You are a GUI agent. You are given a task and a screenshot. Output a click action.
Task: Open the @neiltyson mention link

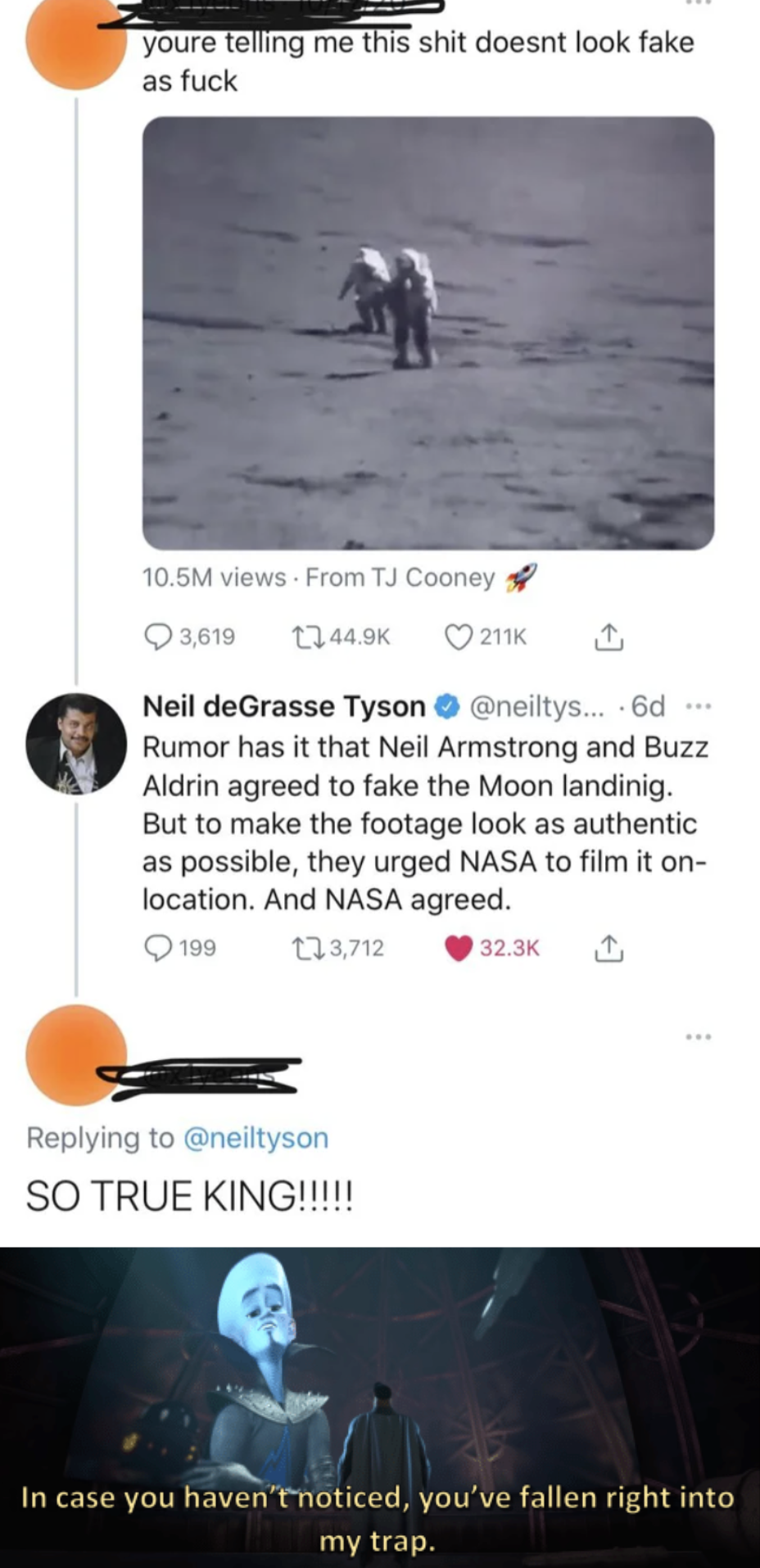click(x=256, y=1138)
